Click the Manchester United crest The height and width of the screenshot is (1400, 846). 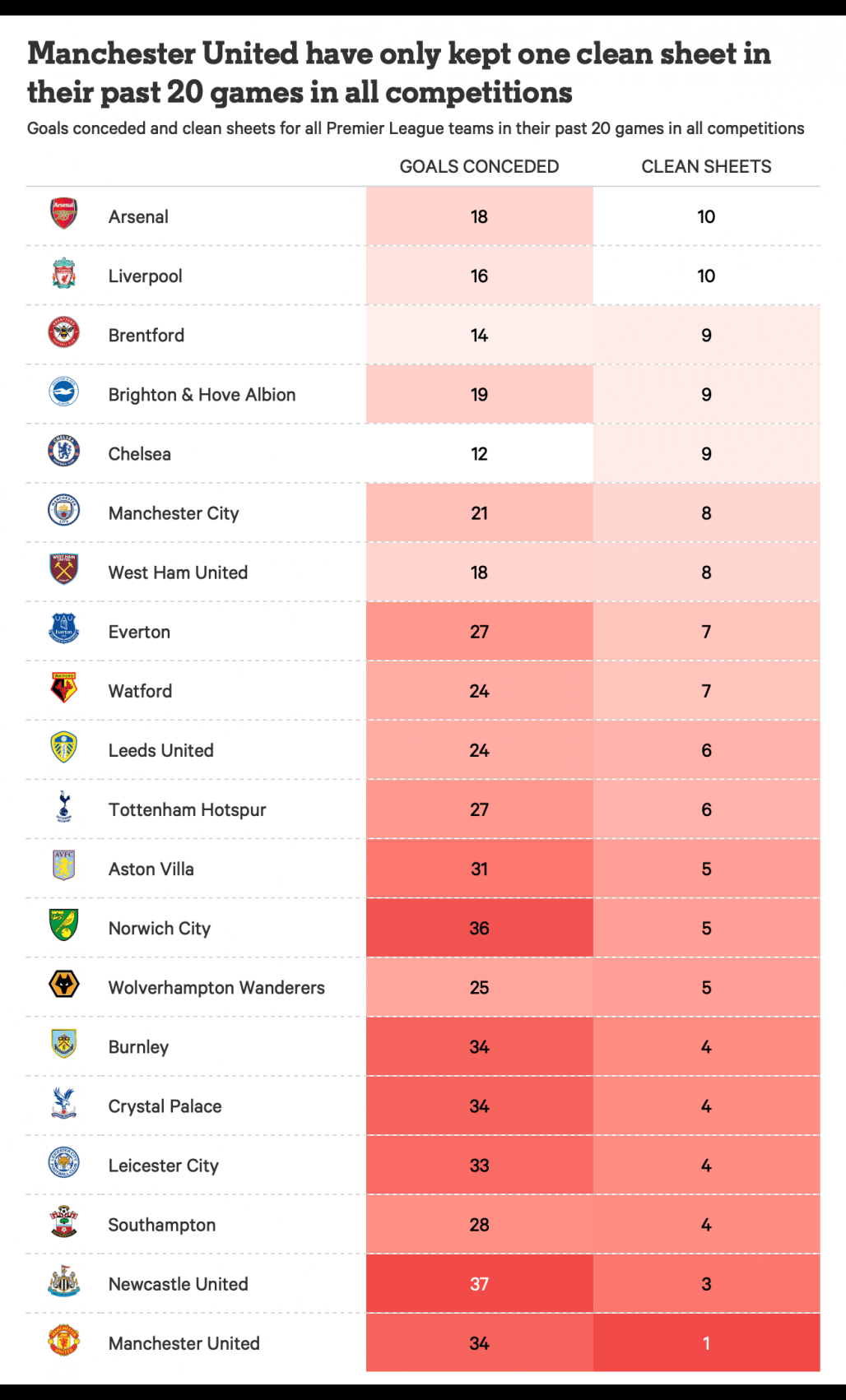coord(63,1341)
